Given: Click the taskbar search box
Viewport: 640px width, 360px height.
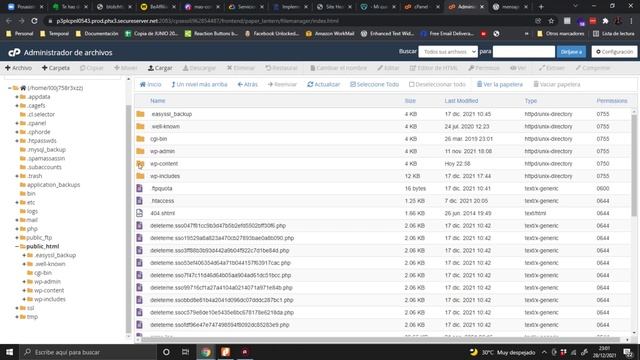Looking at the screenshot, I should tap(88, 352).
